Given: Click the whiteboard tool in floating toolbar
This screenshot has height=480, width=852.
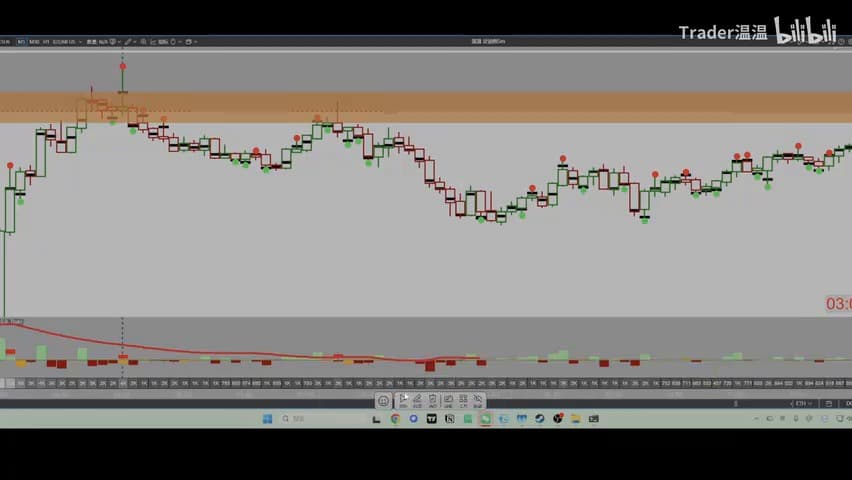Looking at the screenshot, I should (x=448, y=401).
